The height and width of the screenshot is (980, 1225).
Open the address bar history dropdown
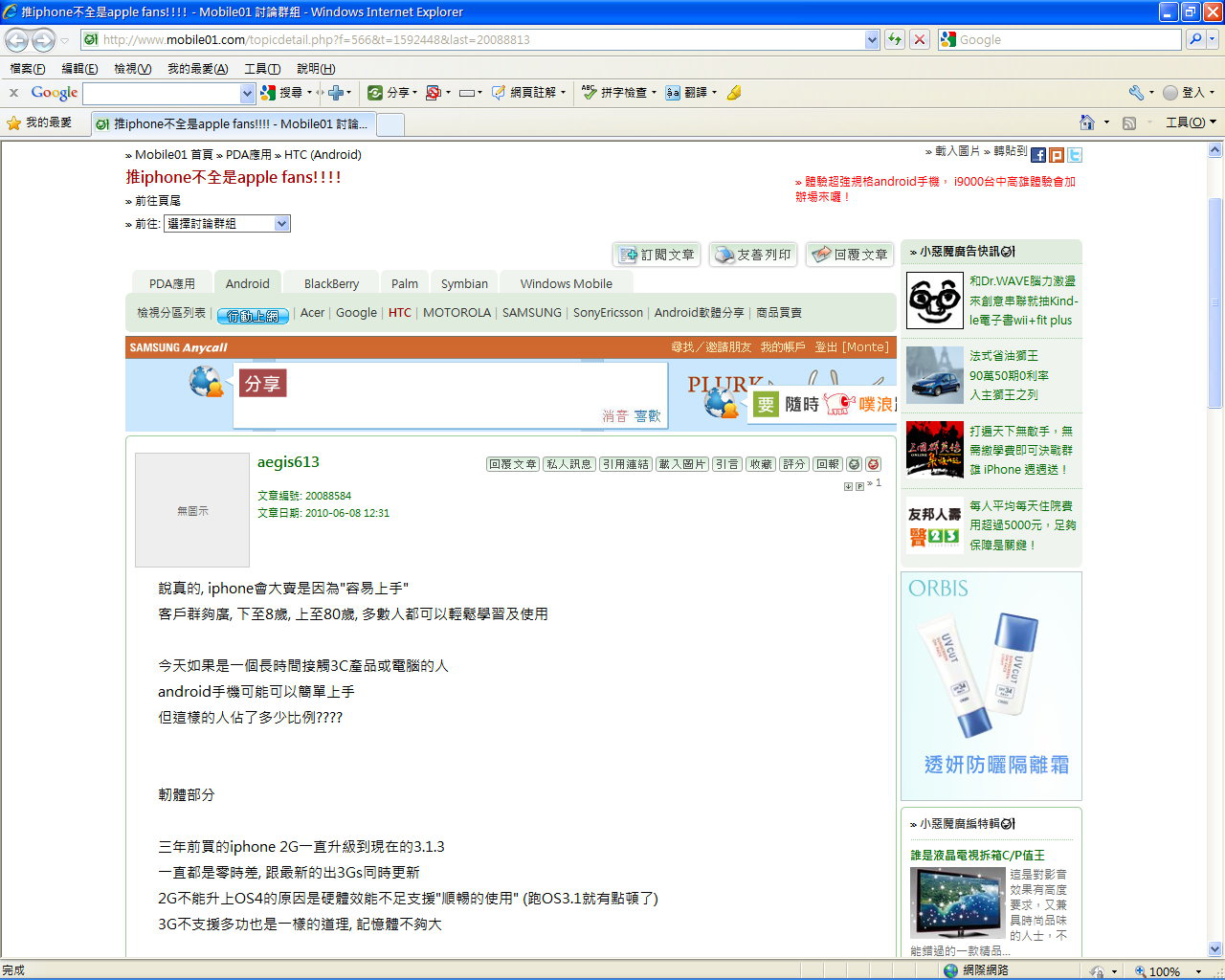[x=872, y=40]
